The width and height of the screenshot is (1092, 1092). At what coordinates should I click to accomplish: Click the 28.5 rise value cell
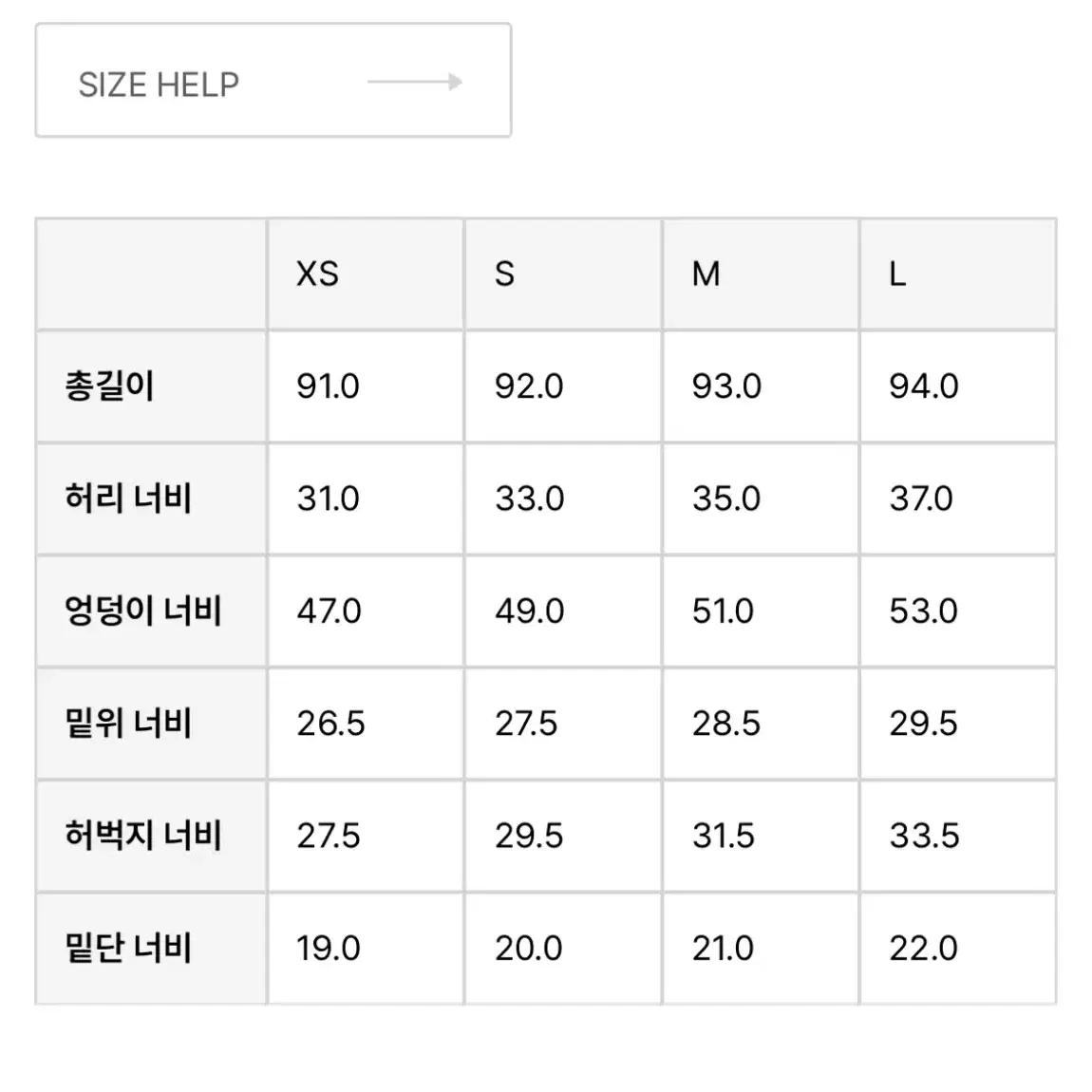[x=761, y=724]
